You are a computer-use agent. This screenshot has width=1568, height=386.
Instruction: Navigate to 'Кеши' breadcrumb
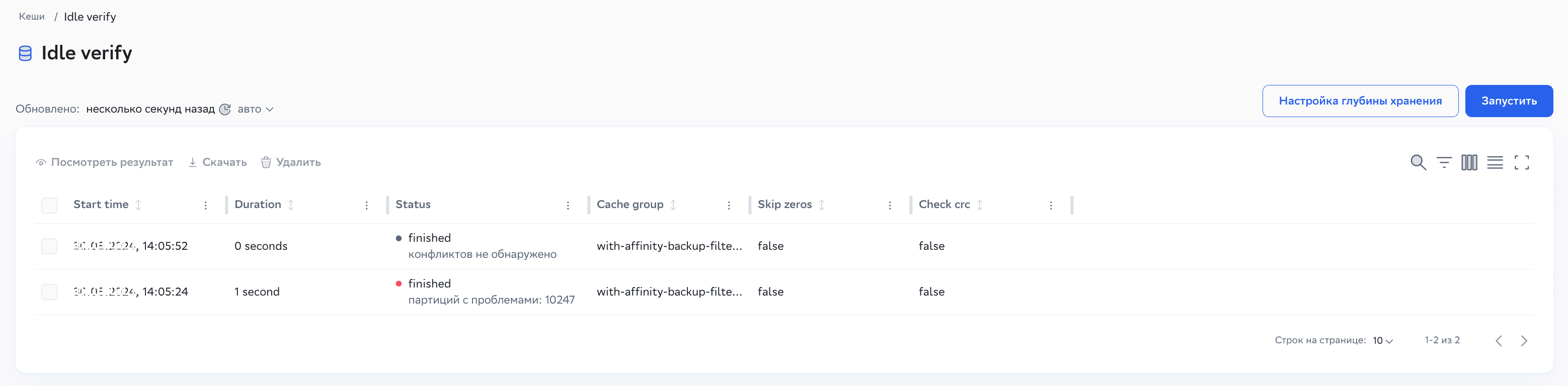(32, 17)
